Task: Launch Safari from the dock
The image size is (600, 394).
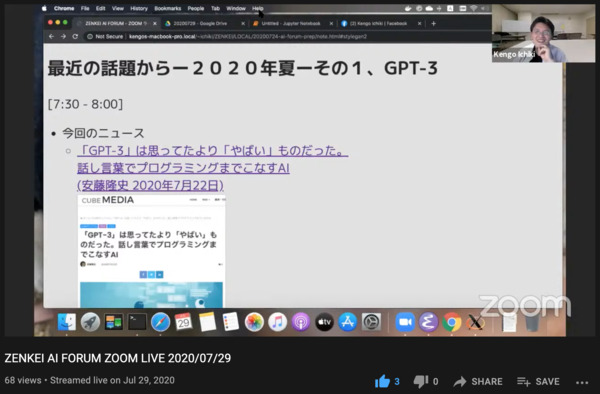Action: click(x=160, y=322)
